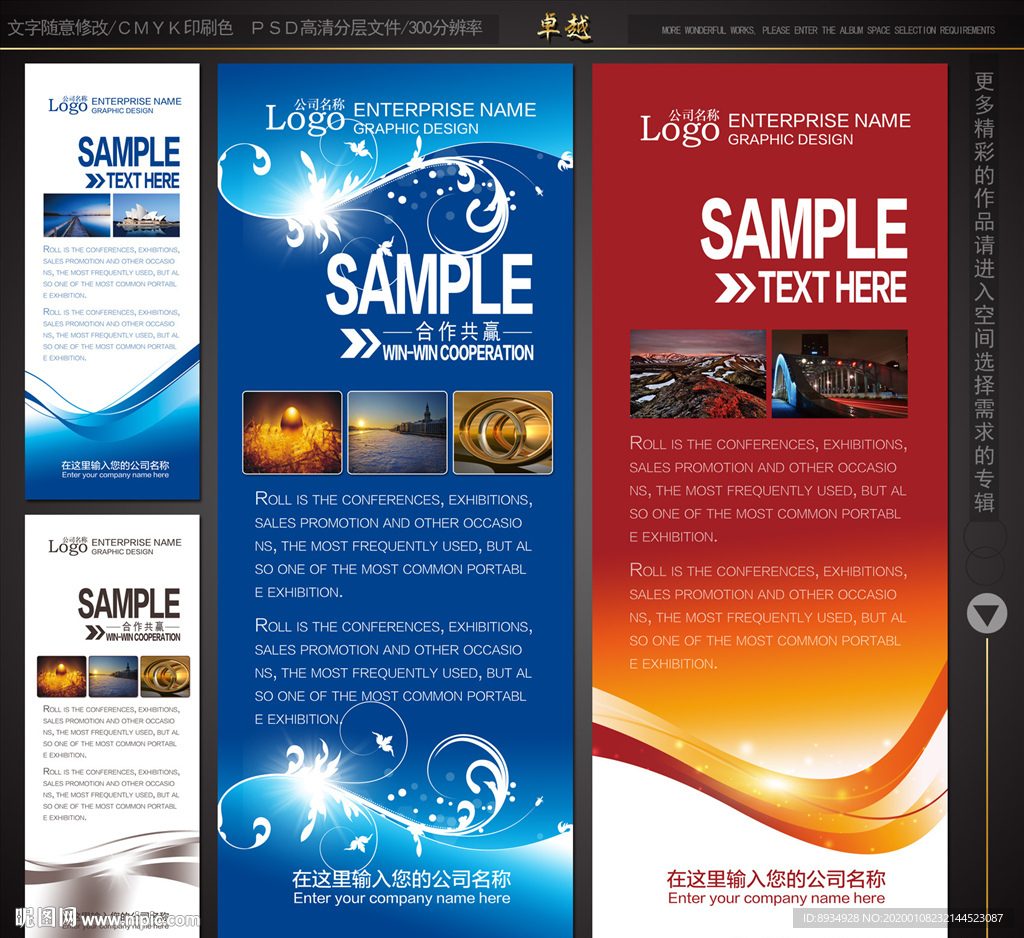Click the large SAMPLE heading on red banner

(804, 229)
